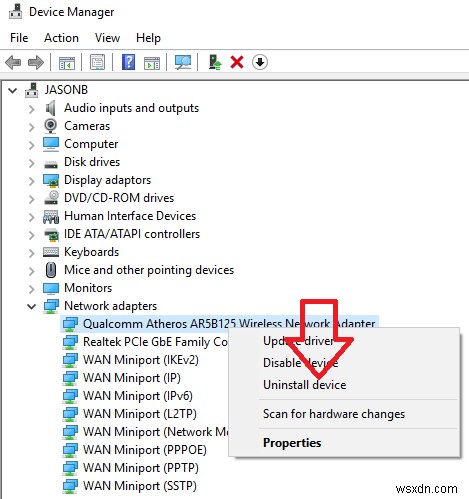Click the Properties sheet toolbar icon
Screen dimensions: 469x499
pyautogui.click(x=97, y=62)
